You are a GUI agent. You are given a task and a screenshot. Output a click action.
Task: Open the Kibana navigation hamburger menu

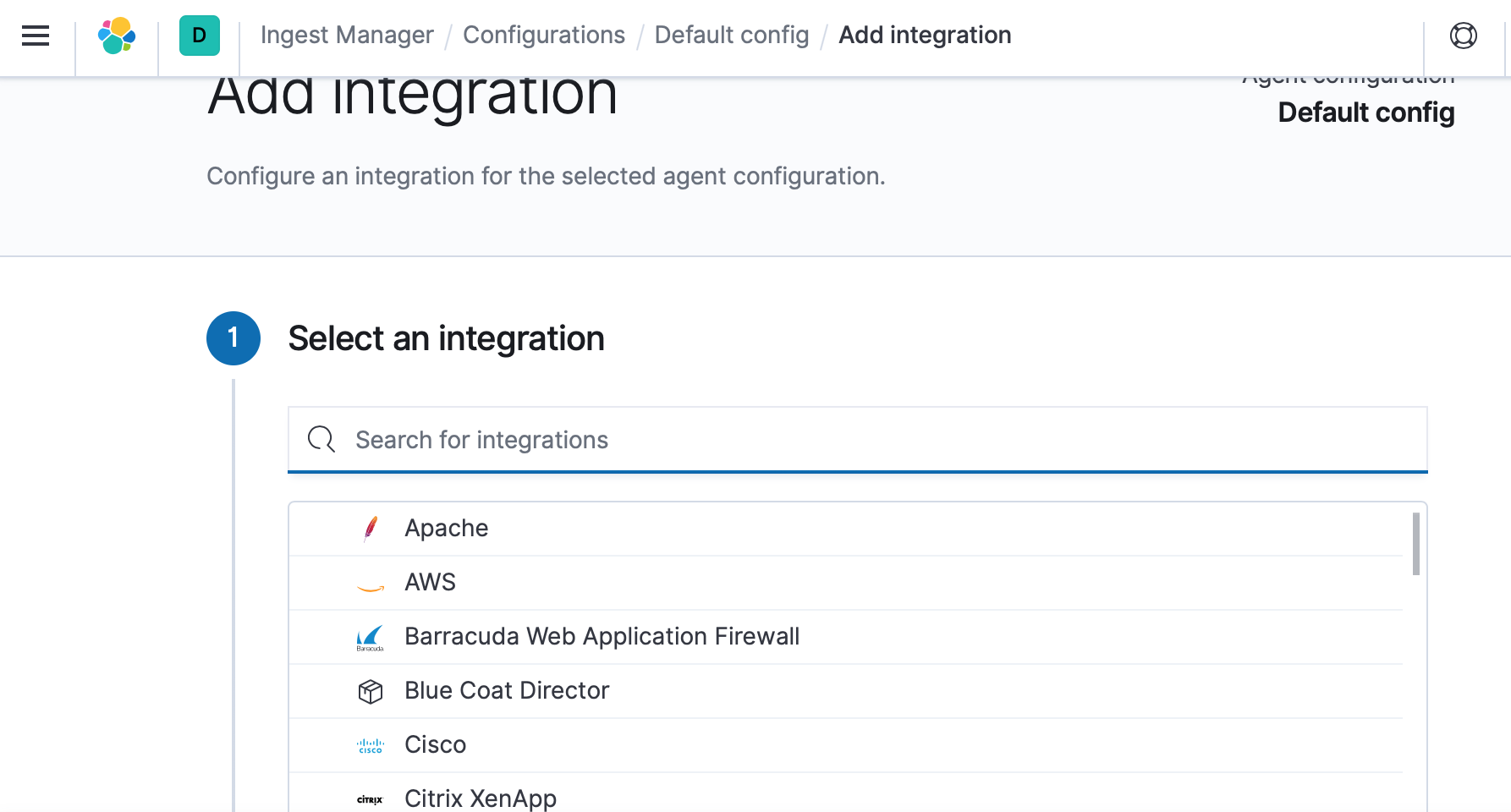pos(35,36)
